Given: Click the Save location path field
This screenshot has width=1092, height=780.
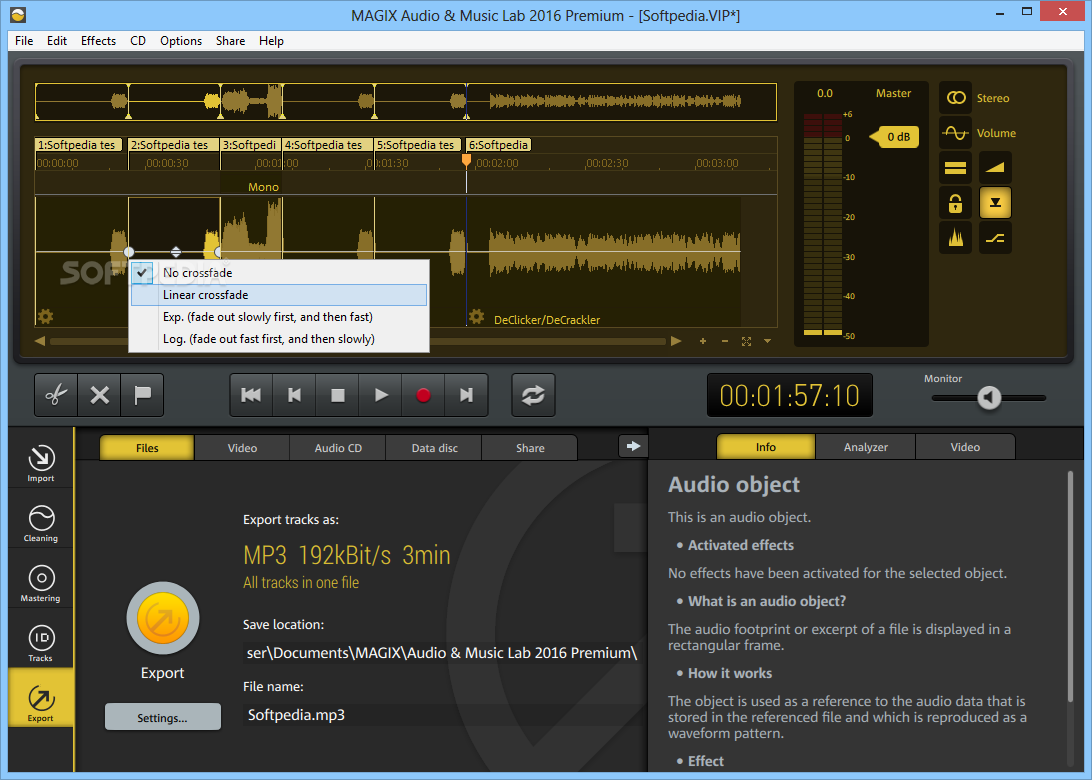Looking at the screenshot, I should tap(444, 653).
